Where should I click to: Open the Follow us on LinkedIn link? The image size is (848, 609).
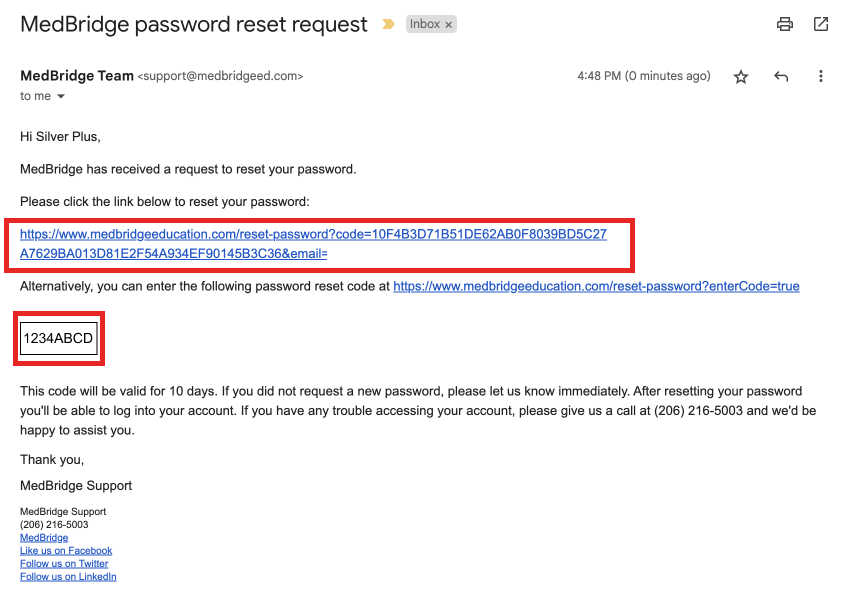point(68,576)
